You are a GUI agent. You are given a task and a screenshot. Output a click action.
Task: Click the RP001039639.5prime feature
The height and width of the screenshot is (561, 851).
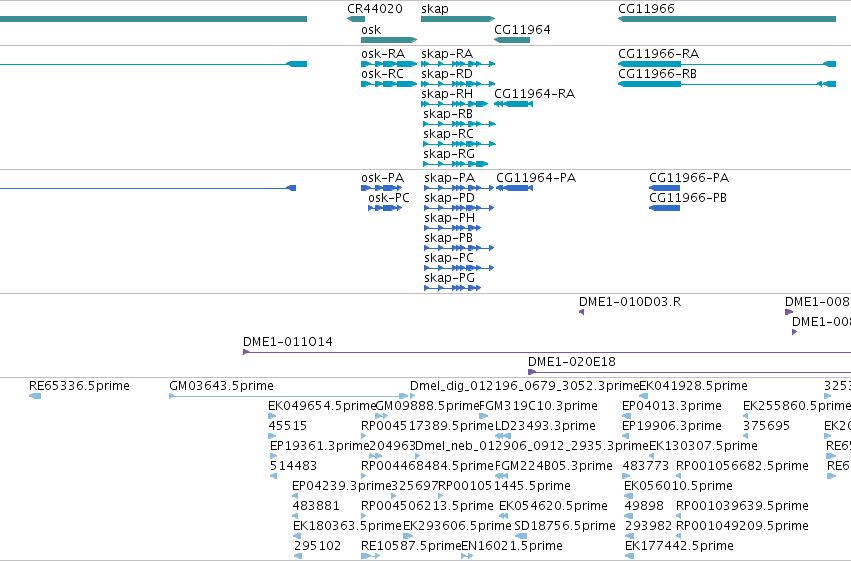(678, 516)
